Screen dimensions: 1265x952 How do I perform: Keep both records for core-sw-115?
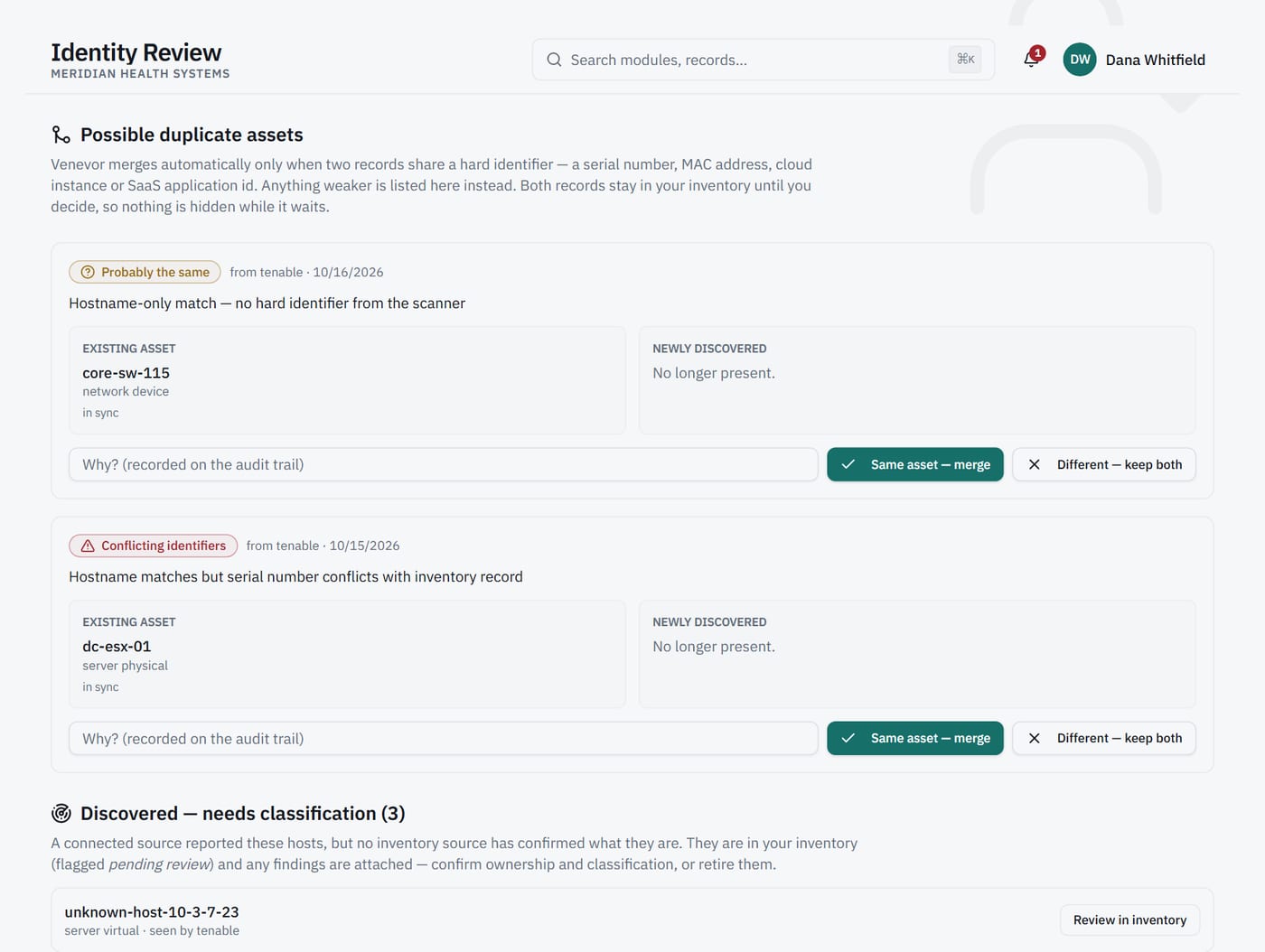[x=1104, y=464]
